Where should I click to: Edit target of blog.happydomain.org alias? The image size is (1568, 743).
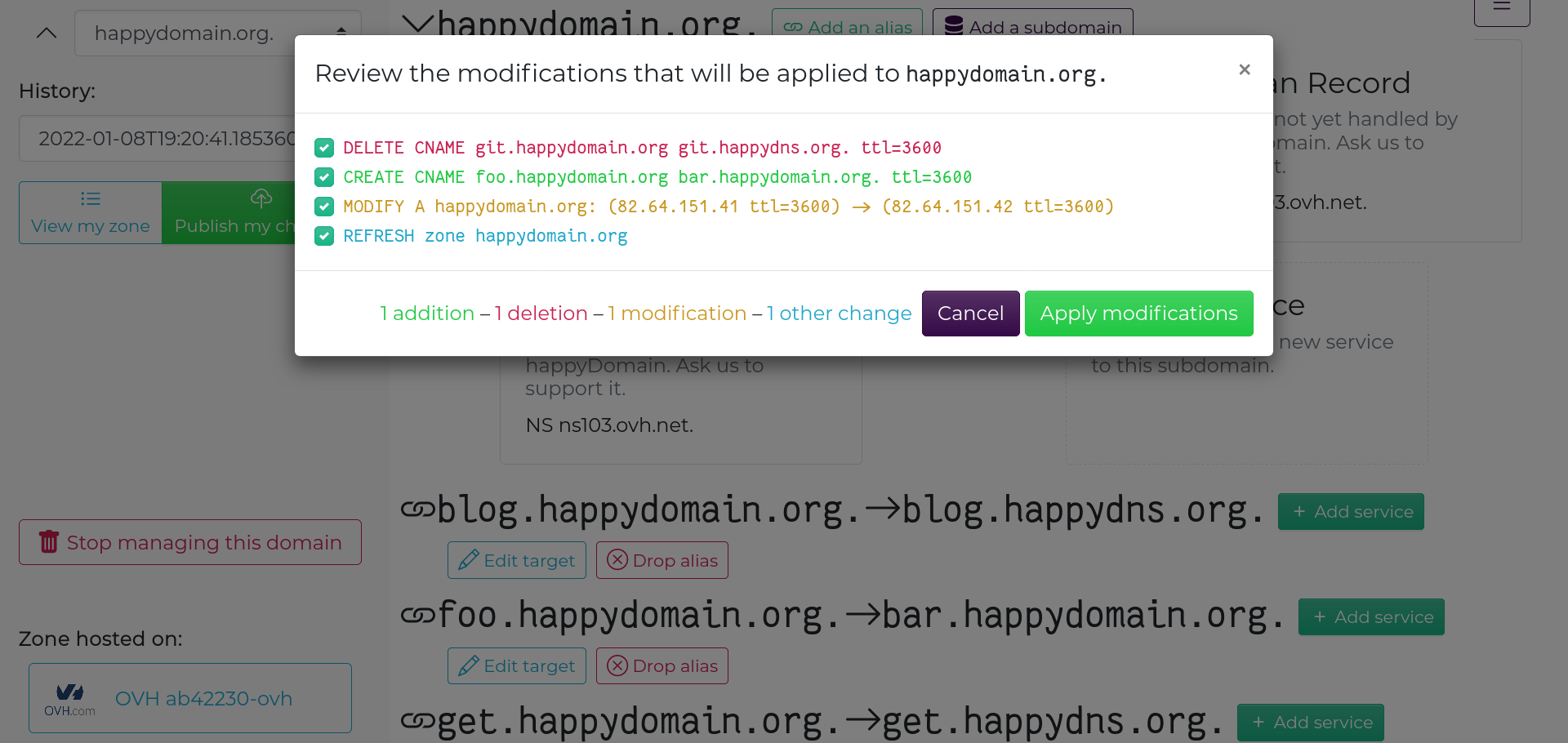(x=516, y=560)
